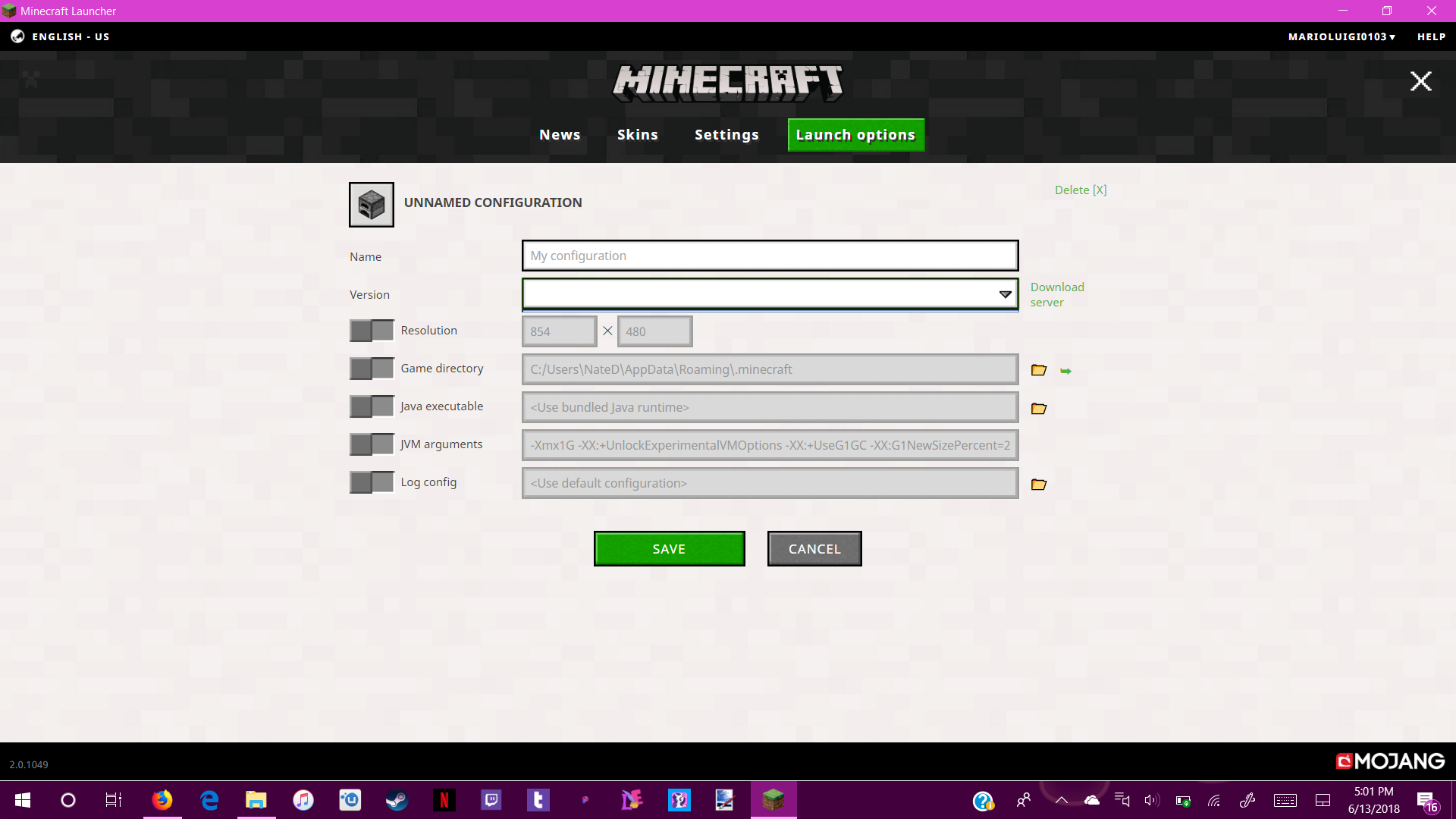
Task: Expand the Version dropdown
Action: (x=770, y=294)
